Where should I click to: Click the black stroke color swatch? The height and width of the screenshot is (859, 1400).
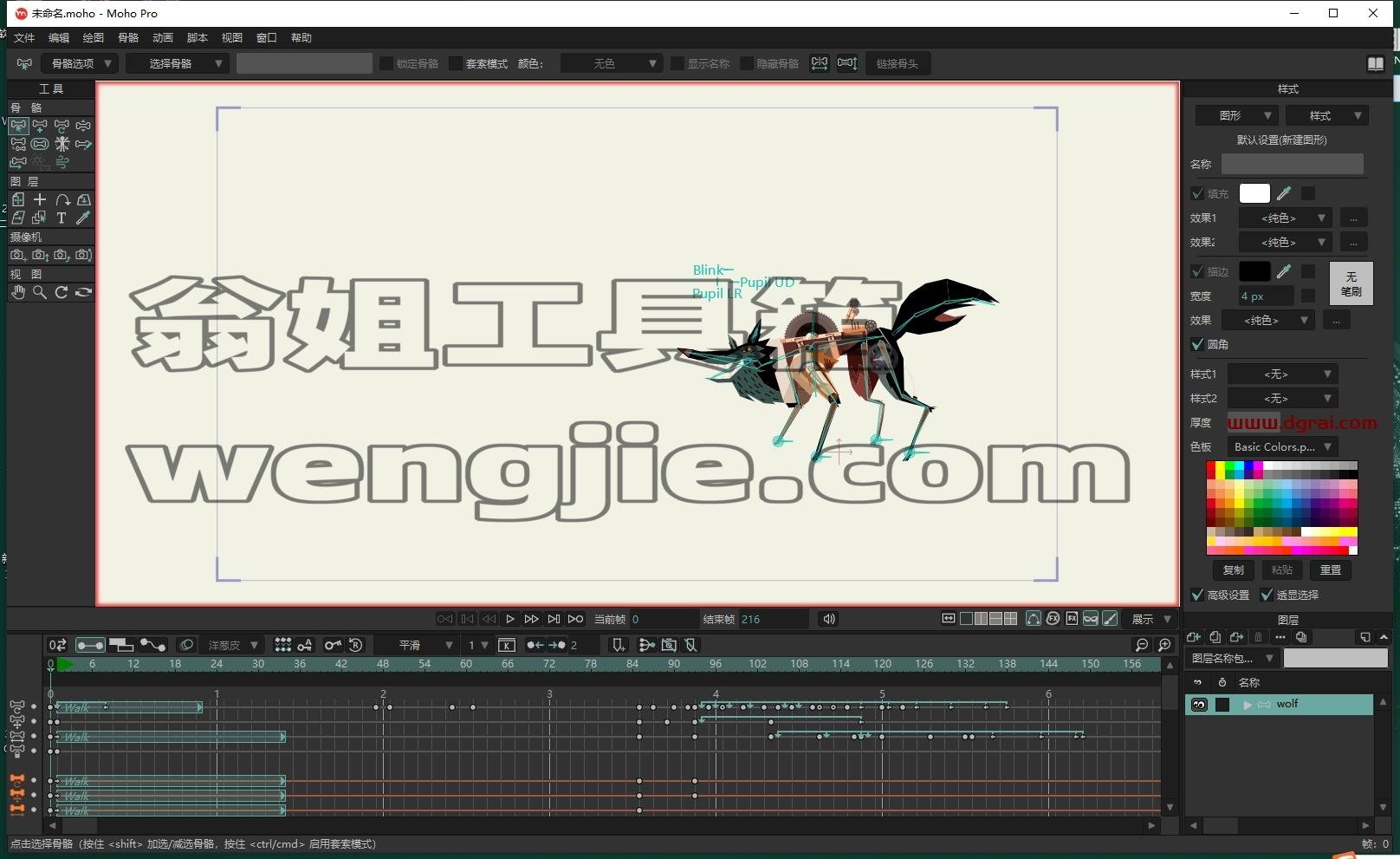(1254, 271)
